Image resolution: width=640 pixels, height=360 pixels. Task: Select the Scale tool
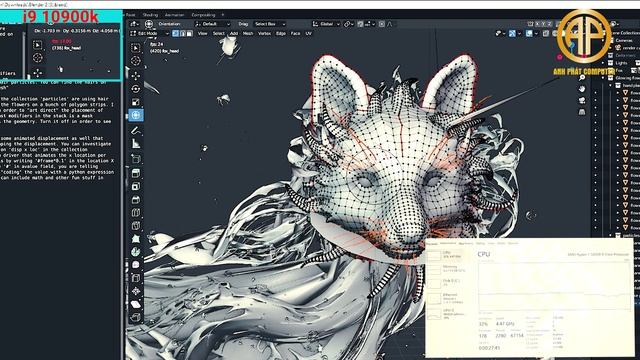point(136,102)
